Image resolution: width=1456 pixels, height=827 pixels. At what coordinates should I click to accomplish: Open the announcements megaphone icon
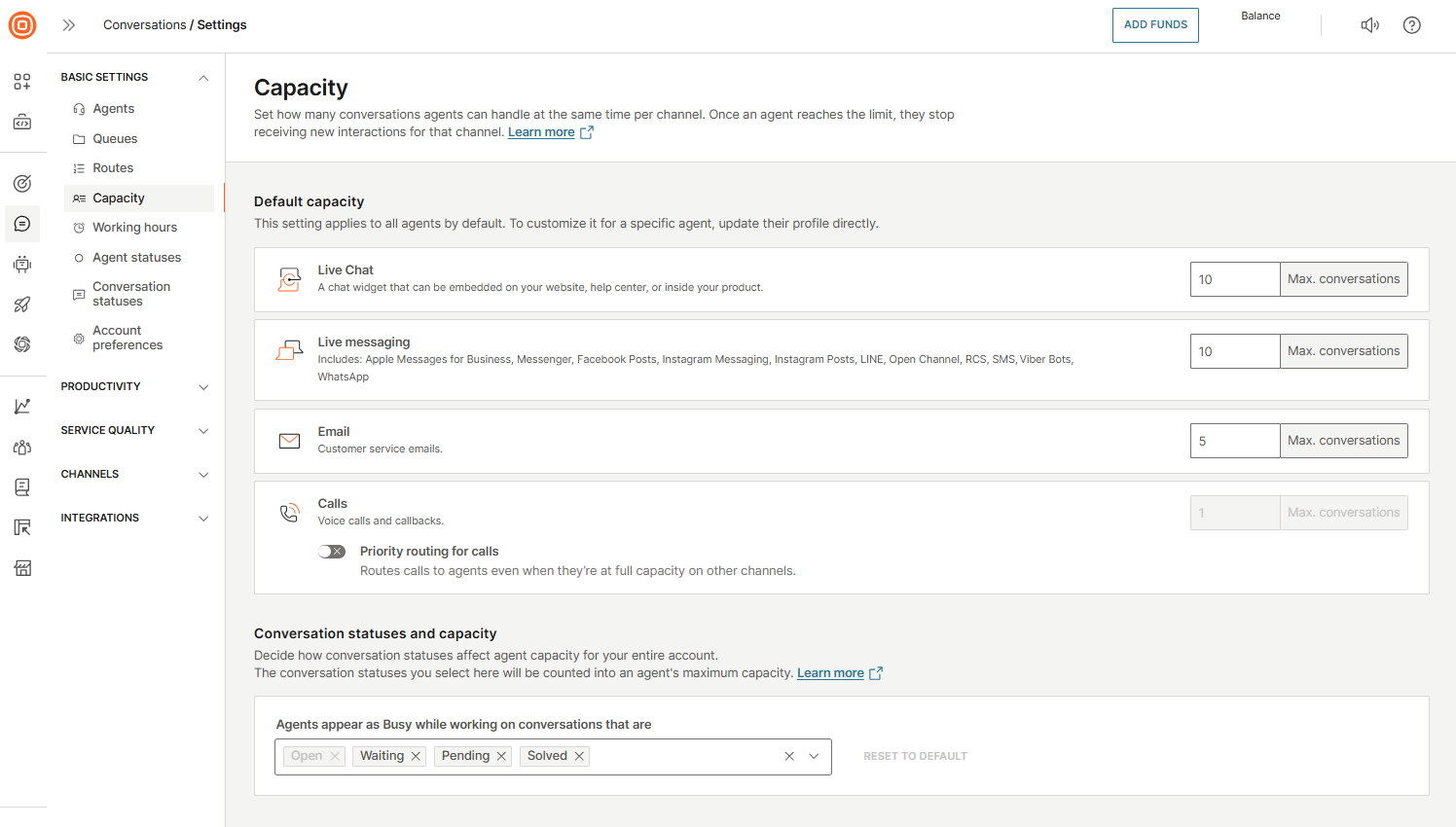point(1369,25)
